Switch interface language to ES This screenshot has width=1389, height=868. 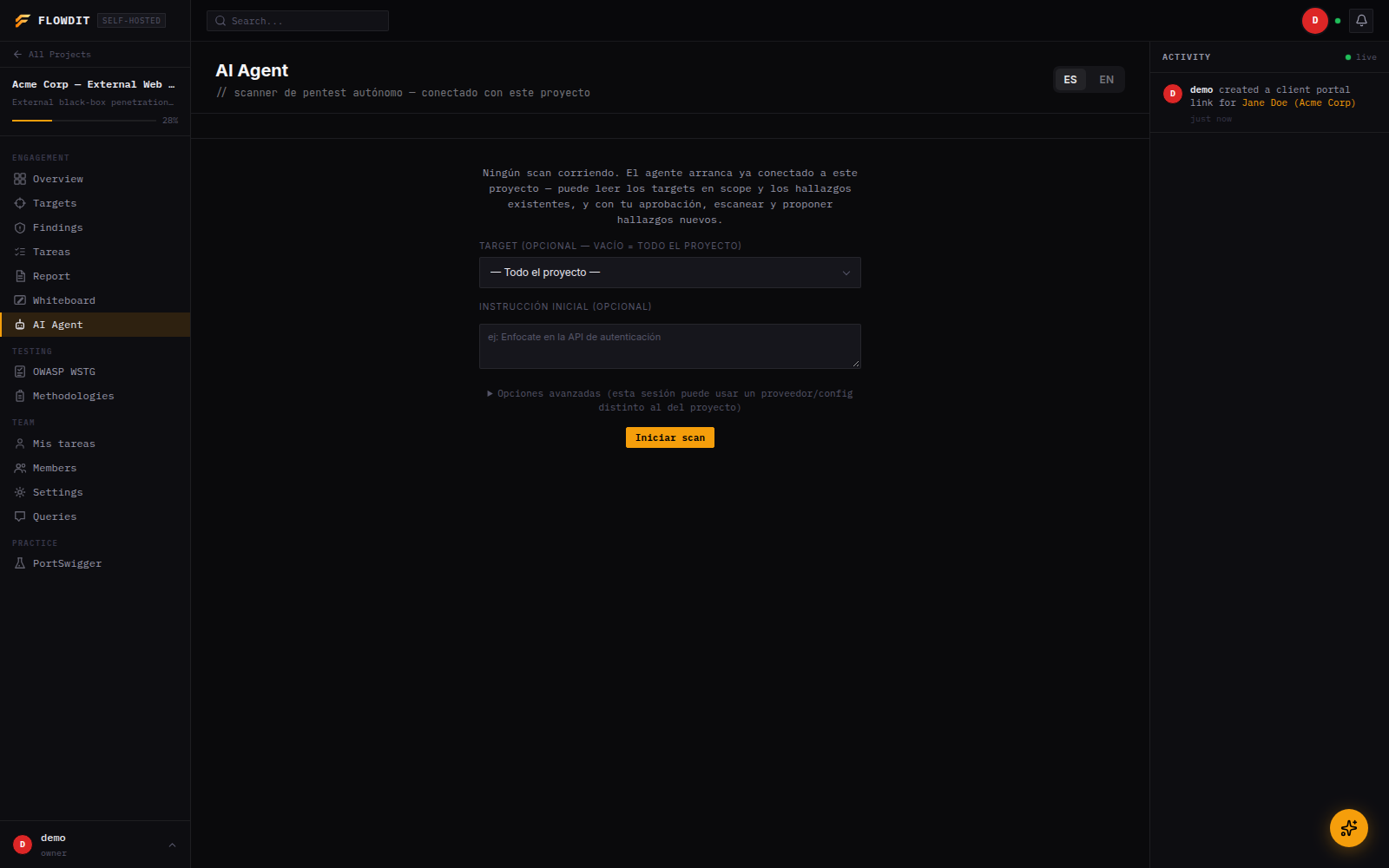coord(1070,80)
